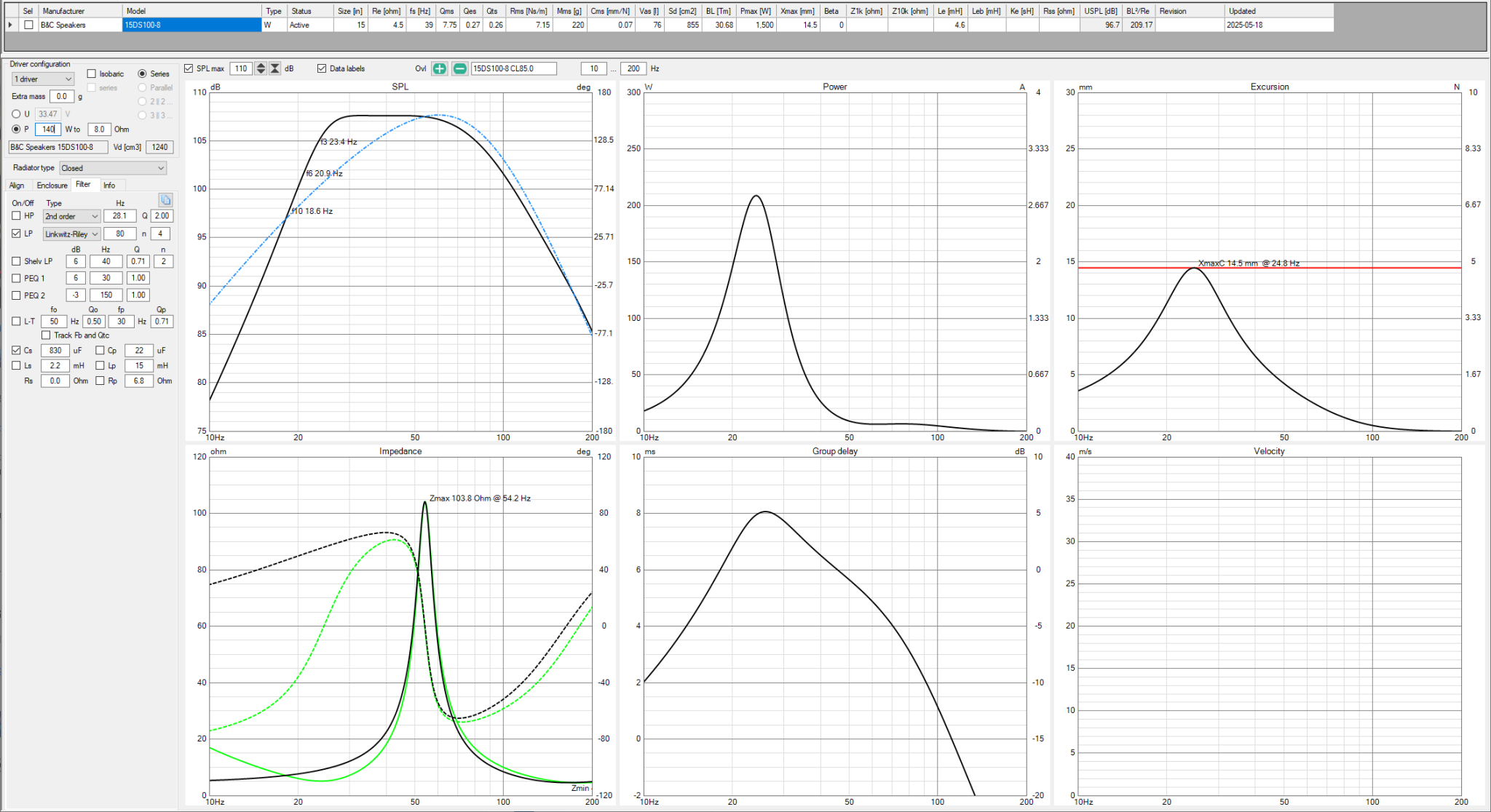Image resolution: width=1491 pixels, height=812 pixels.
Task: Enable the Isobaric checkbox
Action: 91,73
